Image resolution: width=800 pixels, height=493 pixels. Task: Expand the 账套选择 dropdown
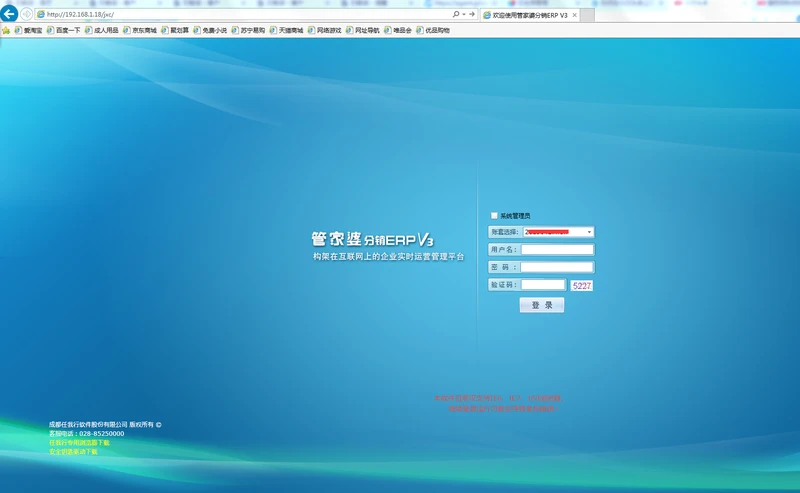589,232
